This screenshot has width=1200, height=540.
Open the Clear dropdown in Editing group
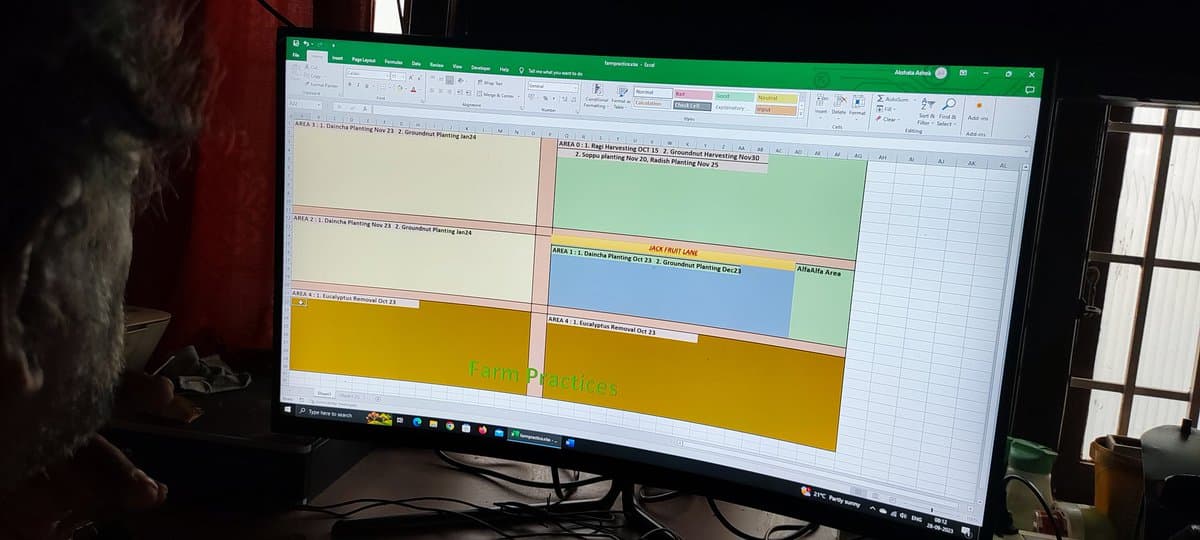(x=887, y=119)
